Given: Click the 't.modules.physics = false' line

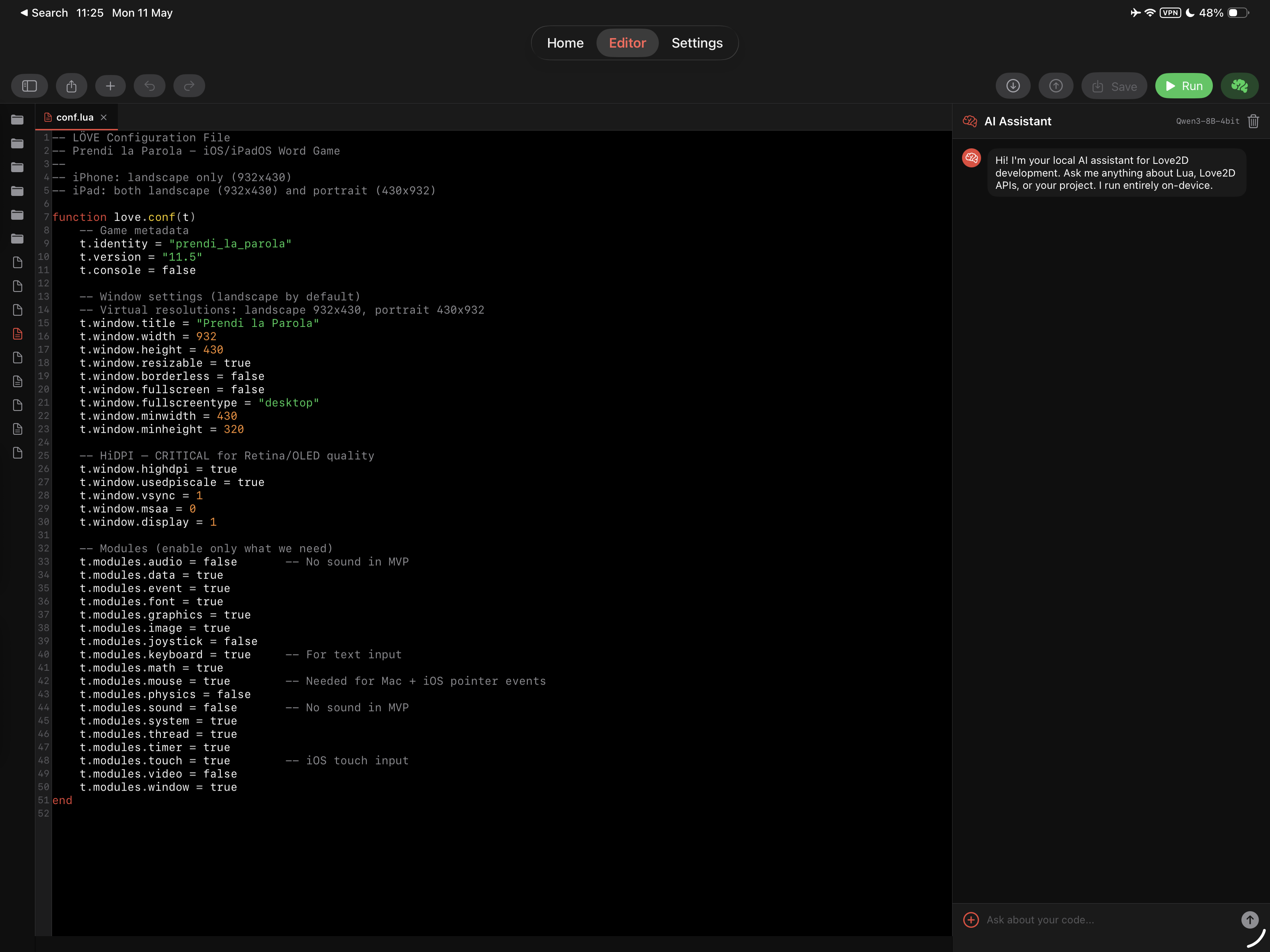Looking at the screenshot, I should pyautogui.click(x=165, y=694).
